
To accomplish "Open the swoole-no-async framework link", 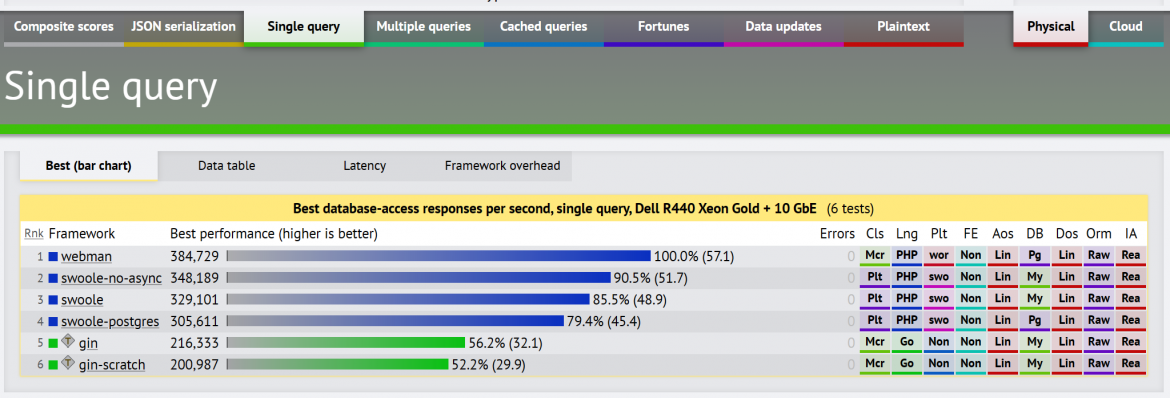I will coord(111,278).
